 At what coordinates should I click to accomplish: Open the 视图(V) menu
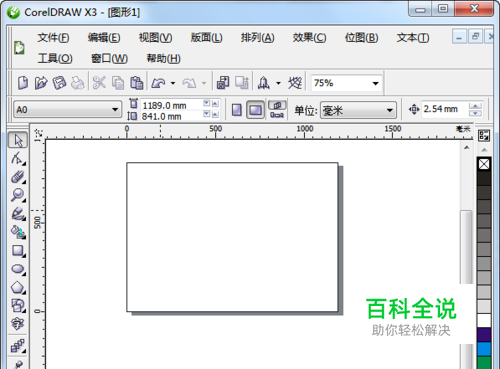155,37
